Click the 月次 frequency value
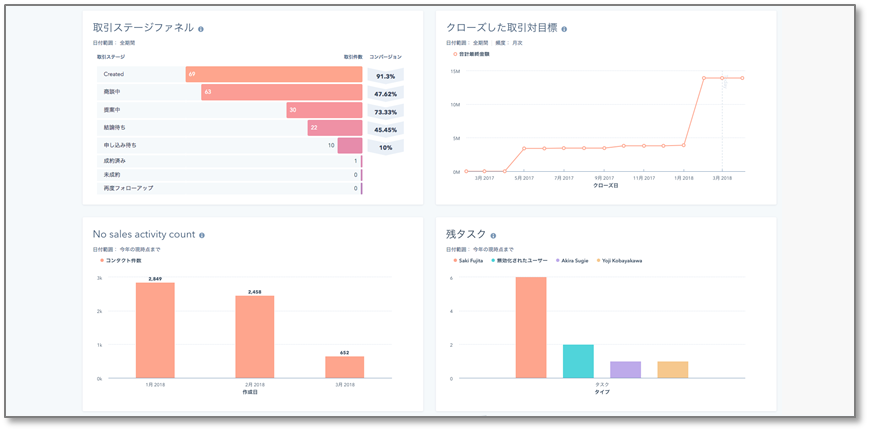Screen dimensions: 869x438 tap(517, 43)
